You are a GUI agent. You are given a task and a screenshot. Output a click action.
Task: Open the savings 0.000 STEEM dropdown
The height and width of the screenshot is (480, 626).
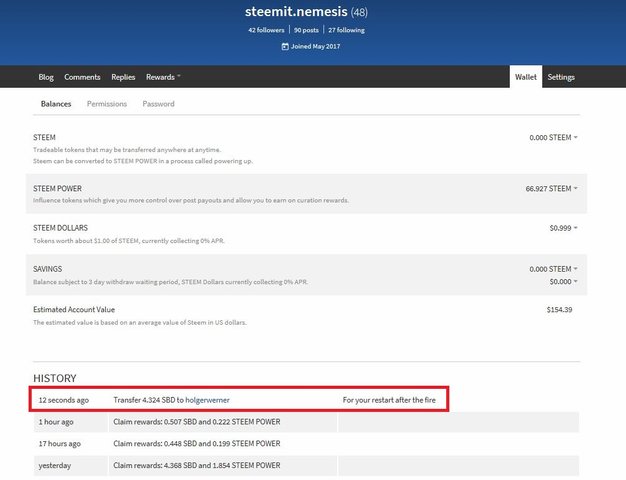[553, 269]
